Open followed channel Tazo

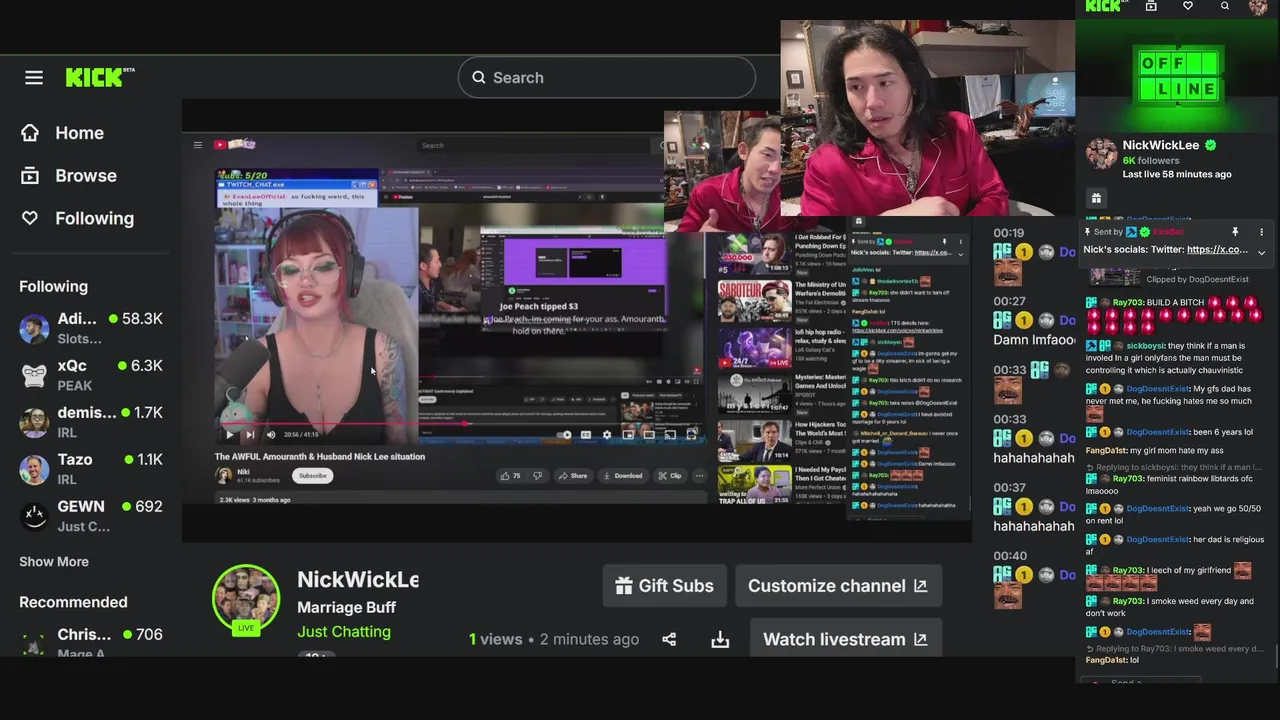[91, 469]
